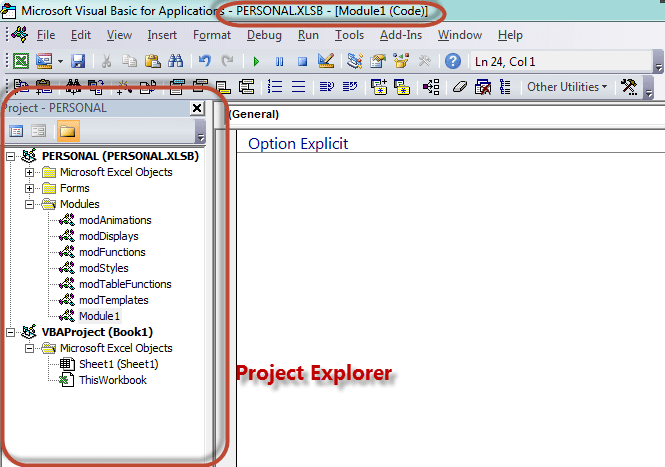This screenshot has width=665, height=467.
Task: Click the Redo arrow icon
Action: [228, 62]
